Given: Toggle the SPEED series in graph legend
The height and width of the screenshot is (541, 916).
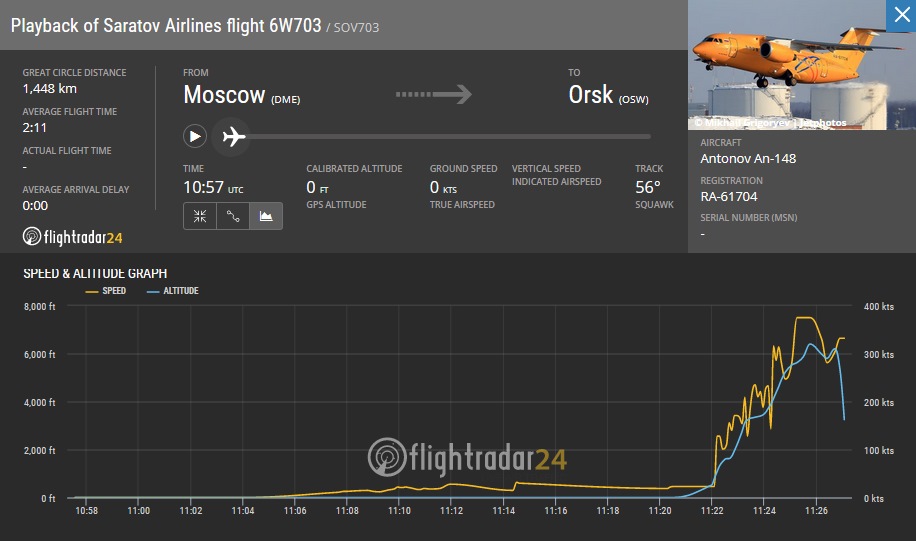Looking at the screenshot, I should tap(107, 291).
